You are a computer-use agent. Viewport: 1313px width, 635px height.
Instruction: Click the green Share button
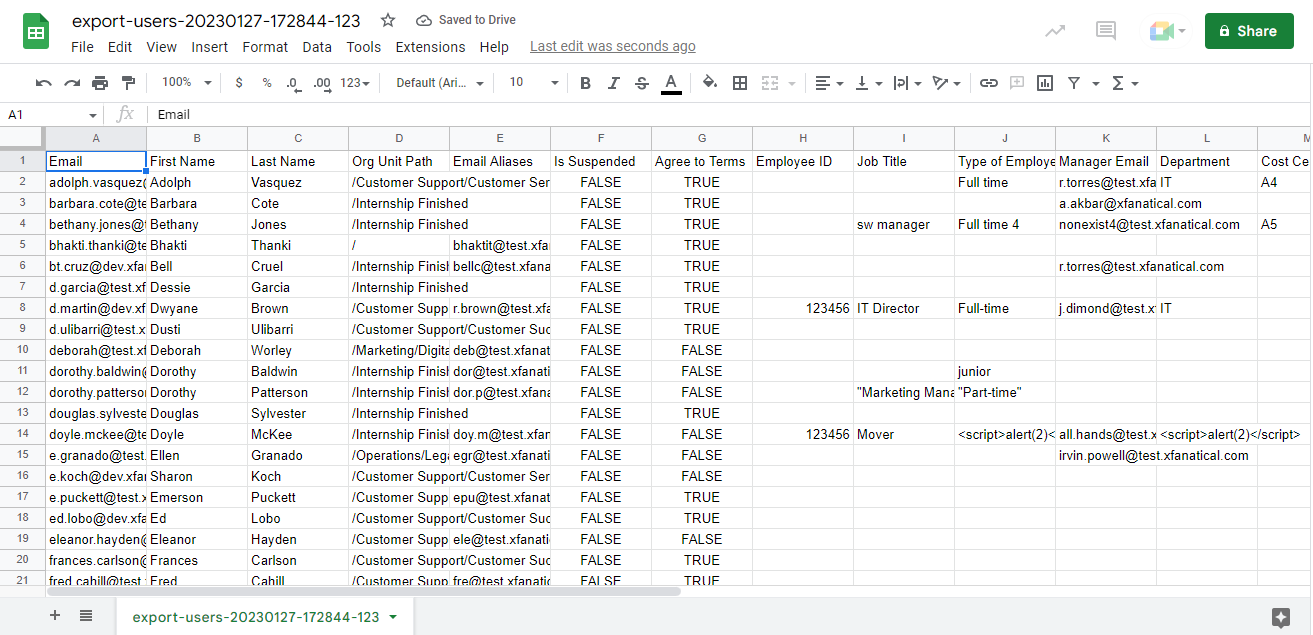click(1249, 31)
